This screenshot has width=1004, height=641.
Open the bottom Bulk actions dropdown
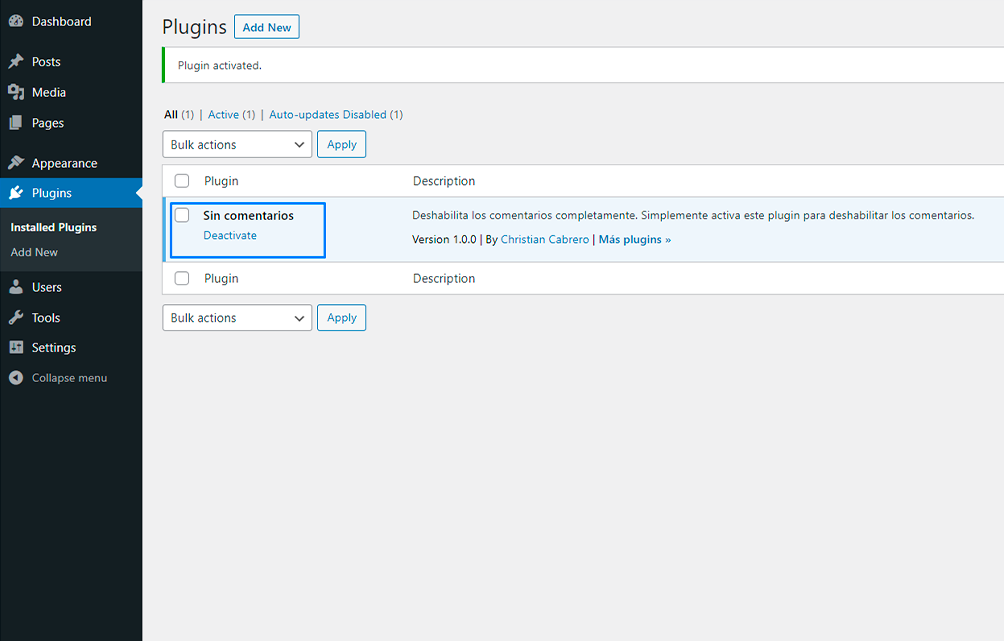pos(237,318)
